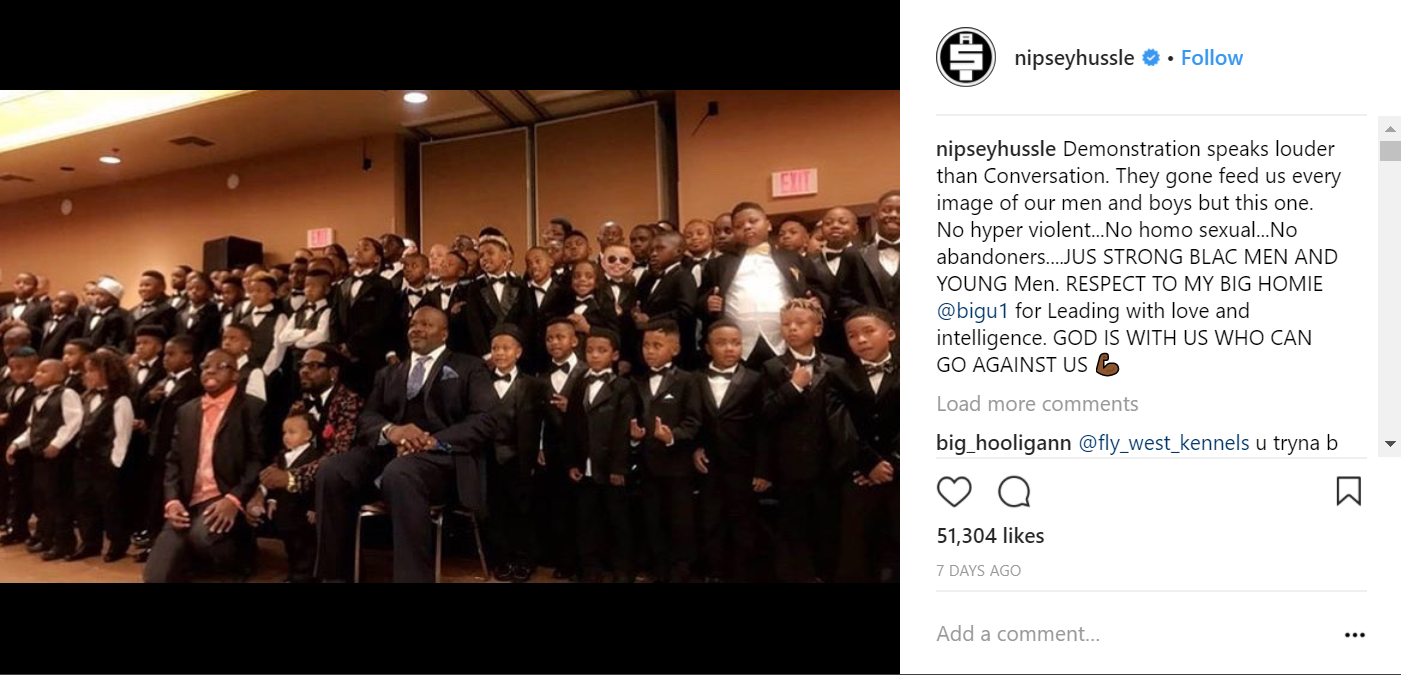Save post with the bookmark icon
Viewport: 1401px width, 675px height.
1348,491
